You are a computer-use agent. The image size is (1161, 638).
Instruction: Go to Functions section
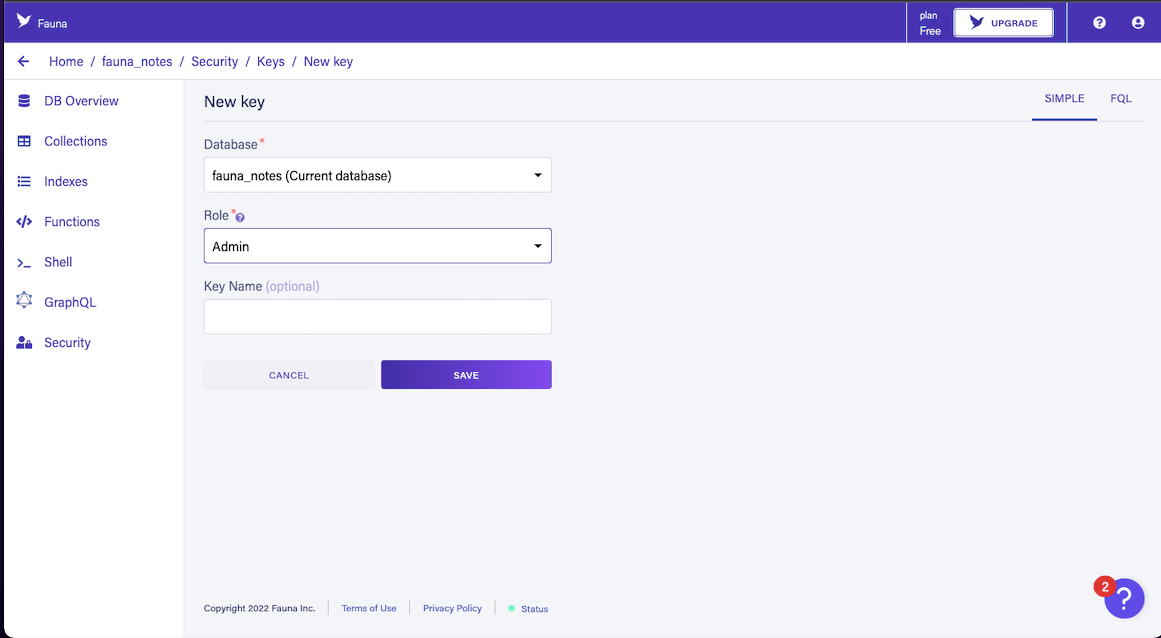click(x=72, y=221)
